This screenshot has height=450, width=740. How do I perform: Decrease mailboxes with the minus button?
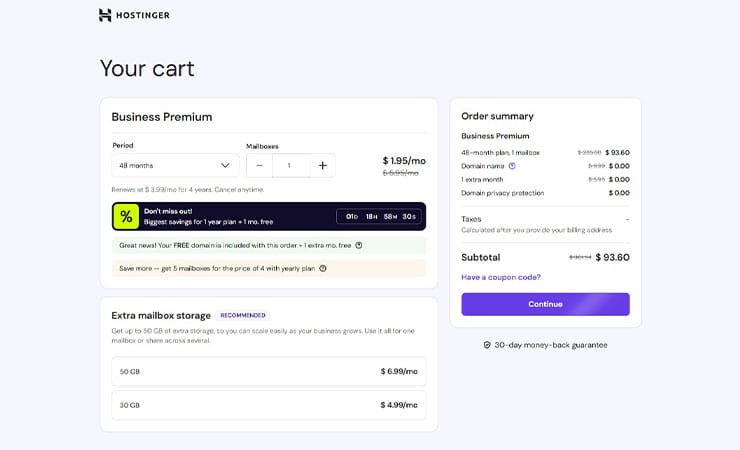(x=259, y=166)
